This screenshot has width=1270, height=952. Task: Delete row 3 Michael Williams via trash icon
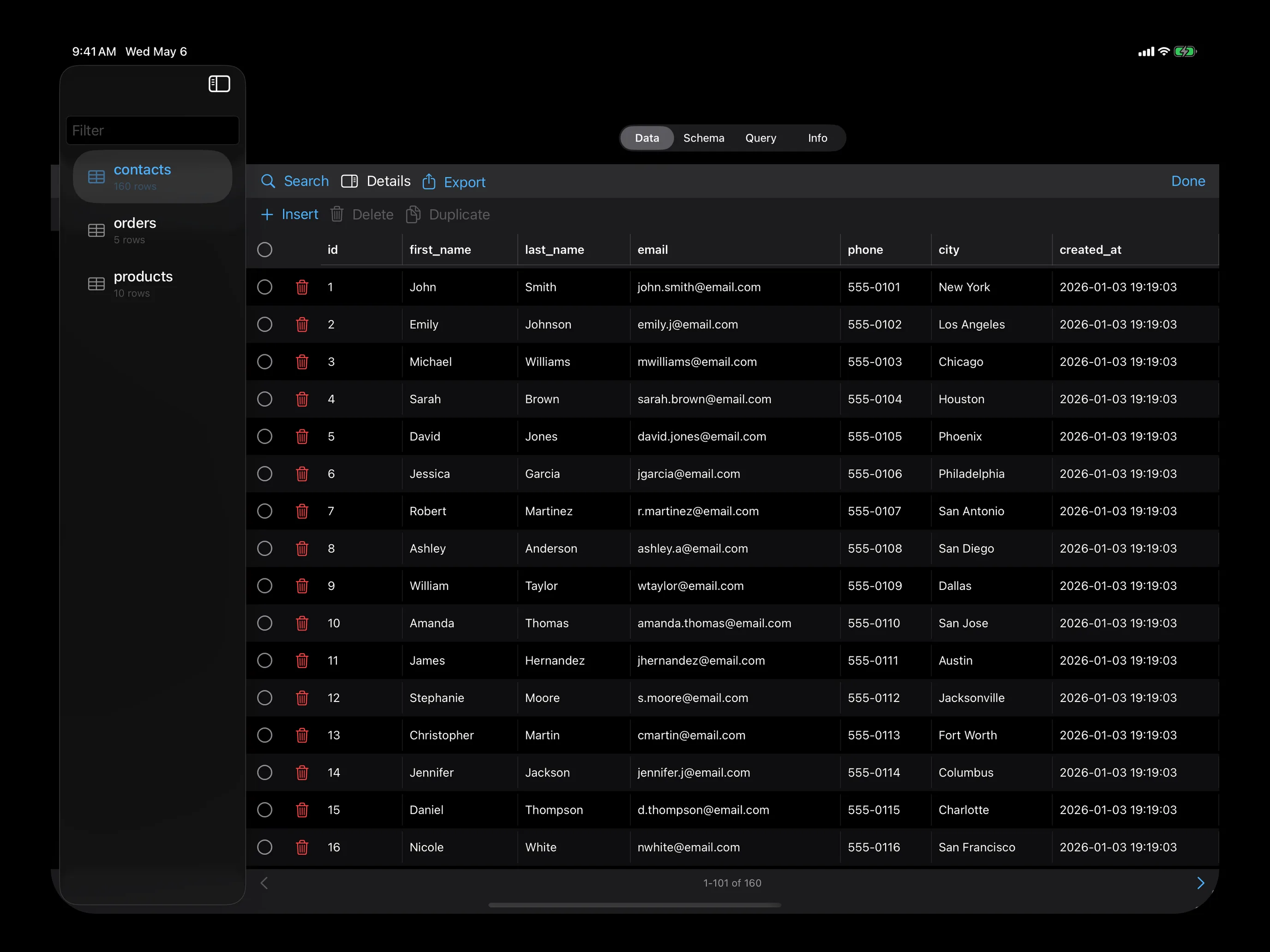(302, 362)
